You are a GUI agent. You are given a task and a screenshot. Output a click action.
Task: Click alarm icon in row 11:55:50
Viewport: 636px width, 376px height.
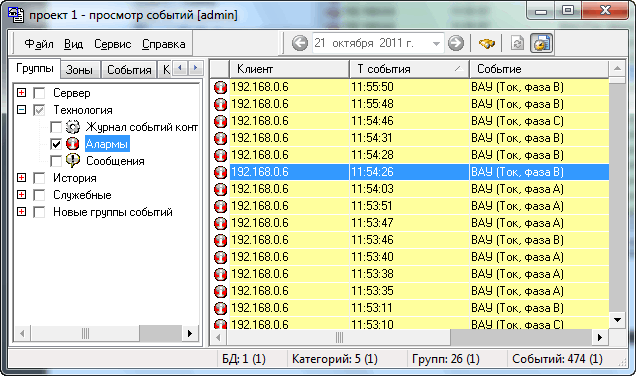(220, 87)
